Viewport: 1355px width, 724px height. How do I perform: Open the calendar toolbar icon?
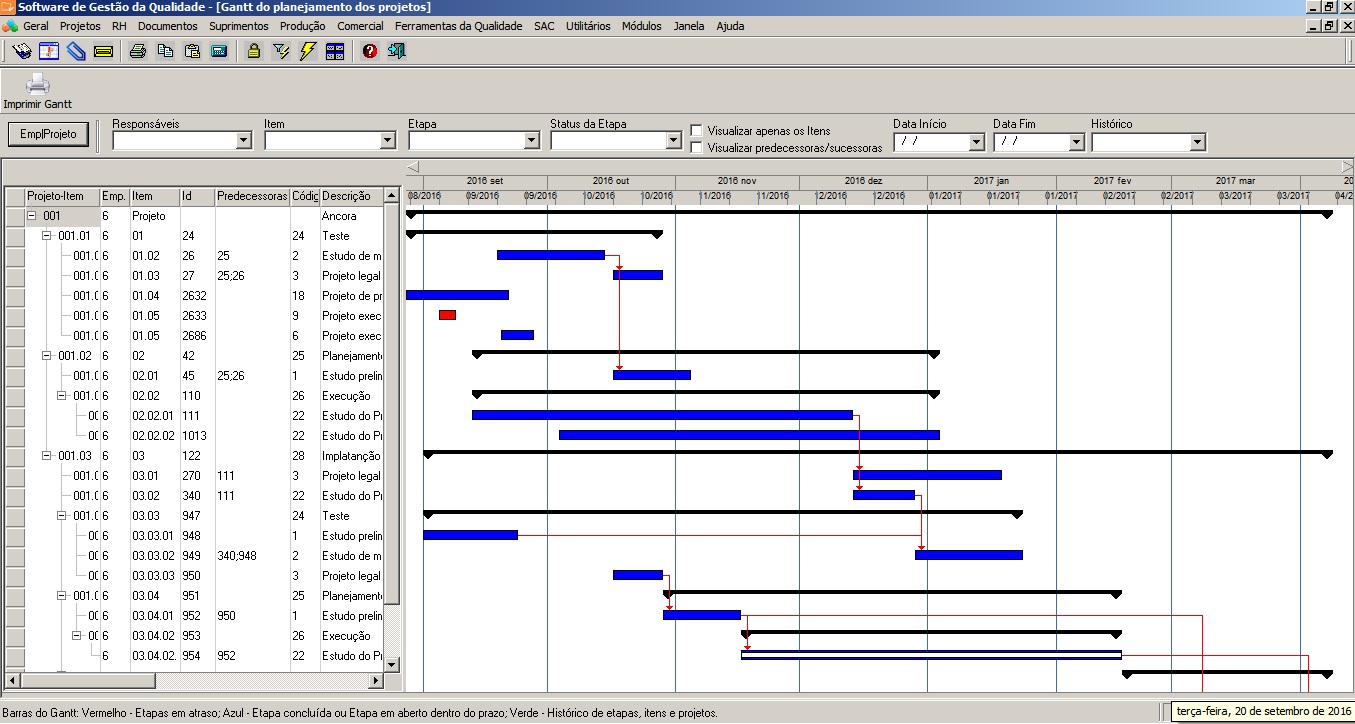click(x=49, y=51)
